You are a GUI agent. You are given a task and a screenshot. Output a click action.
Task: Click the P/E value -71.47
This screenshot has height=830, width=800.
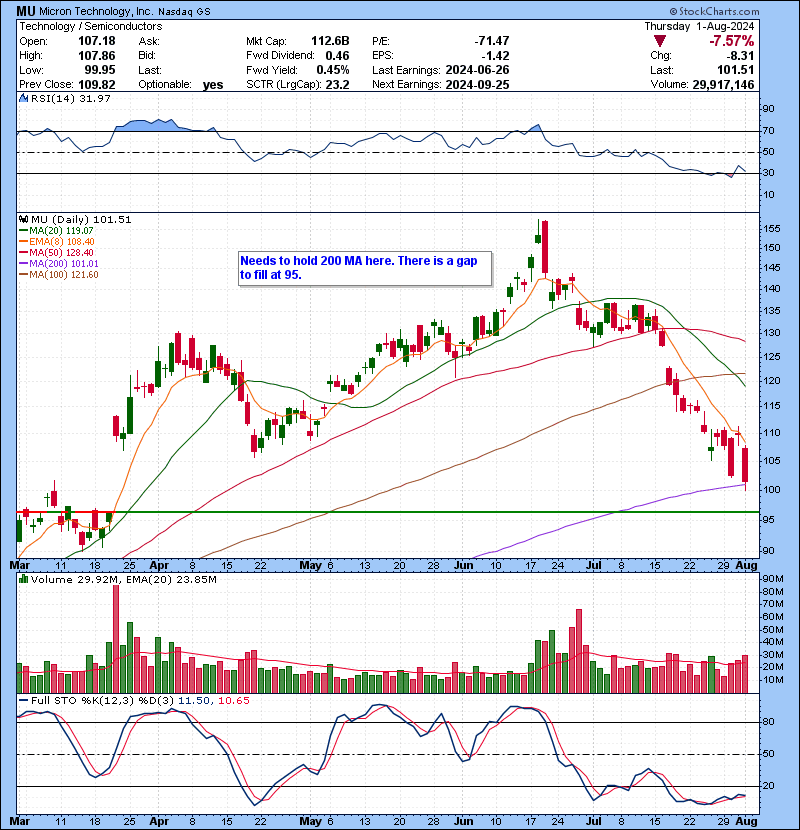pos(492,41)
